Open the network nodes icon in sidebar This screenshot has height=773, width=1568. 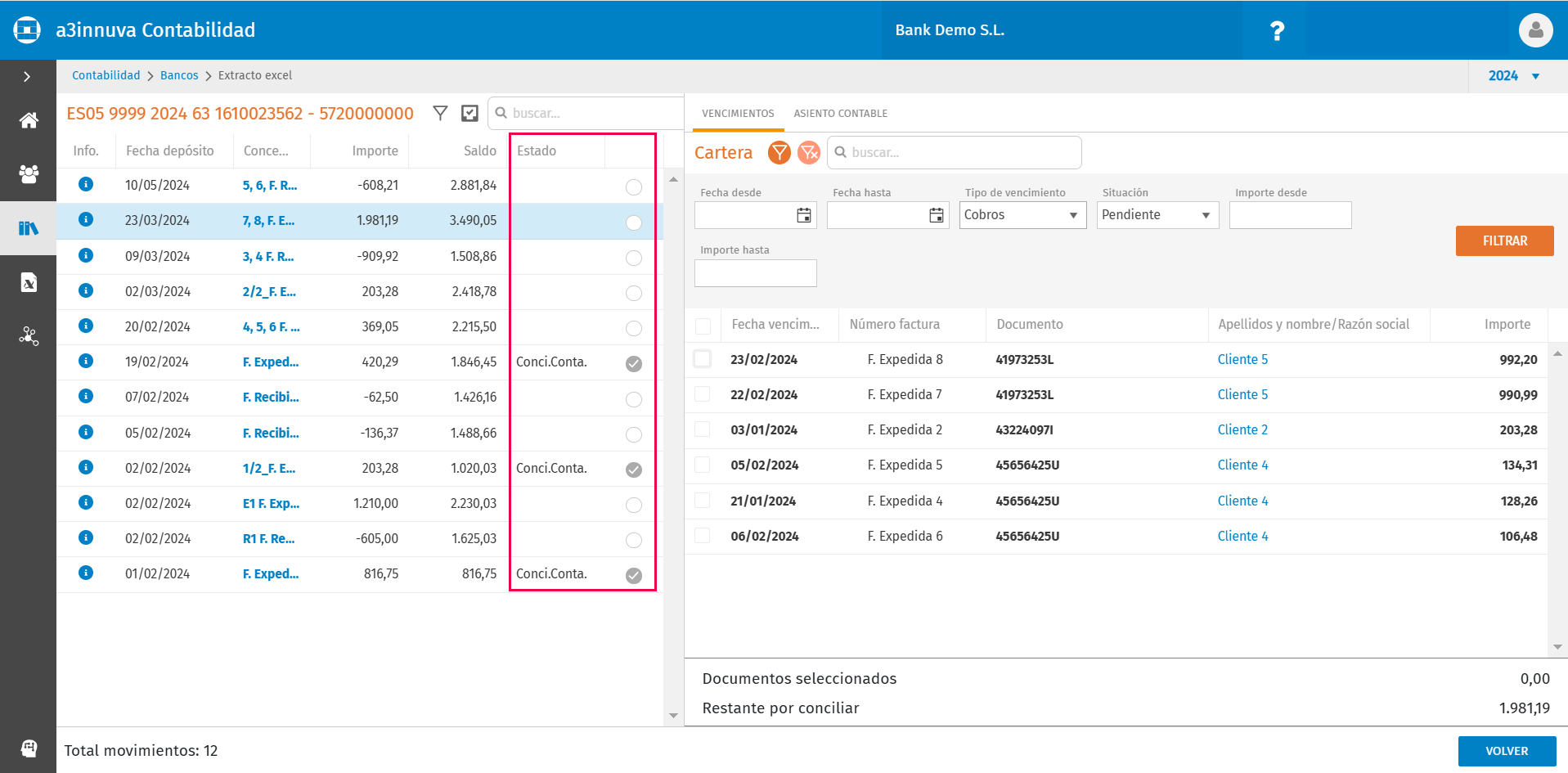pos(29,336)
